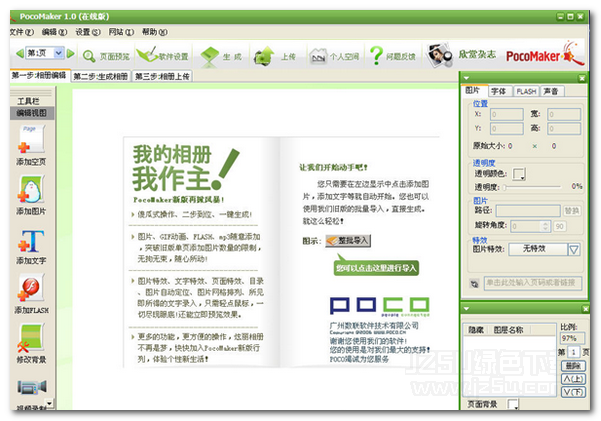Click Λ(上) move up button
This screenshot has height=421, width=601.
(x=573, y=379)
